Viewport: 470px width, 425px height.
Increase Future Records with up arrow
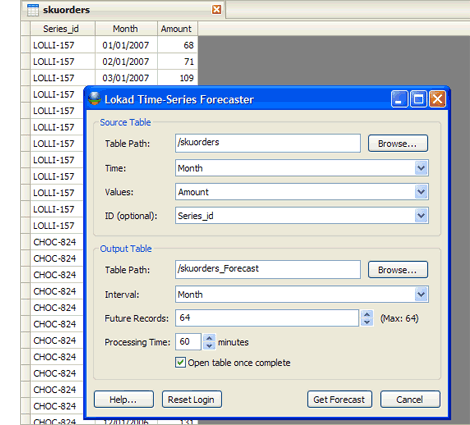[x=367, y=314]
